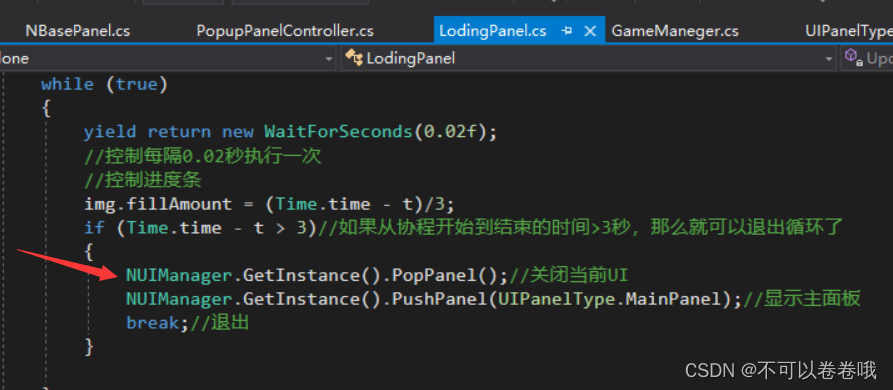Viewport: 893px width, 390px height.
Task: Click the 'break' keyword
Action: click(153, 323)
